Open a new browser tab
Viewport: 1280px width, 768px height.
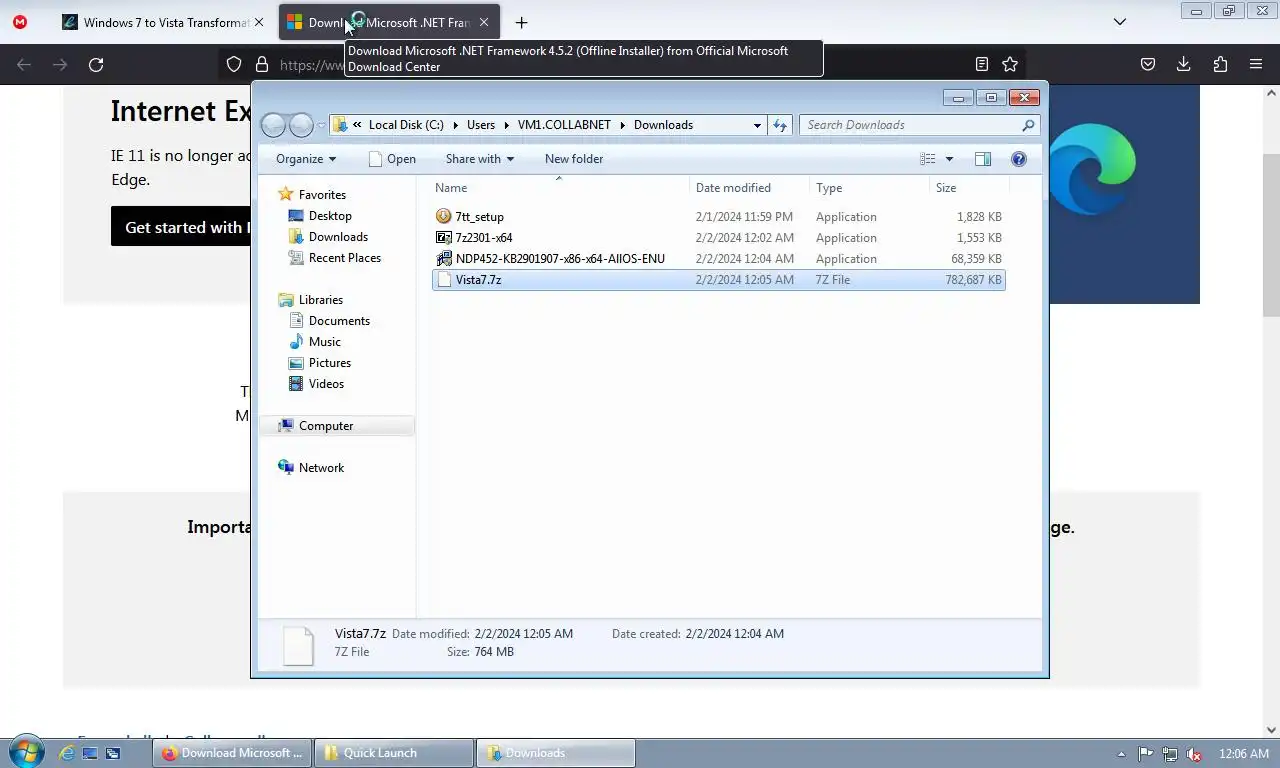pyautogui.click(x=521, y=22)
